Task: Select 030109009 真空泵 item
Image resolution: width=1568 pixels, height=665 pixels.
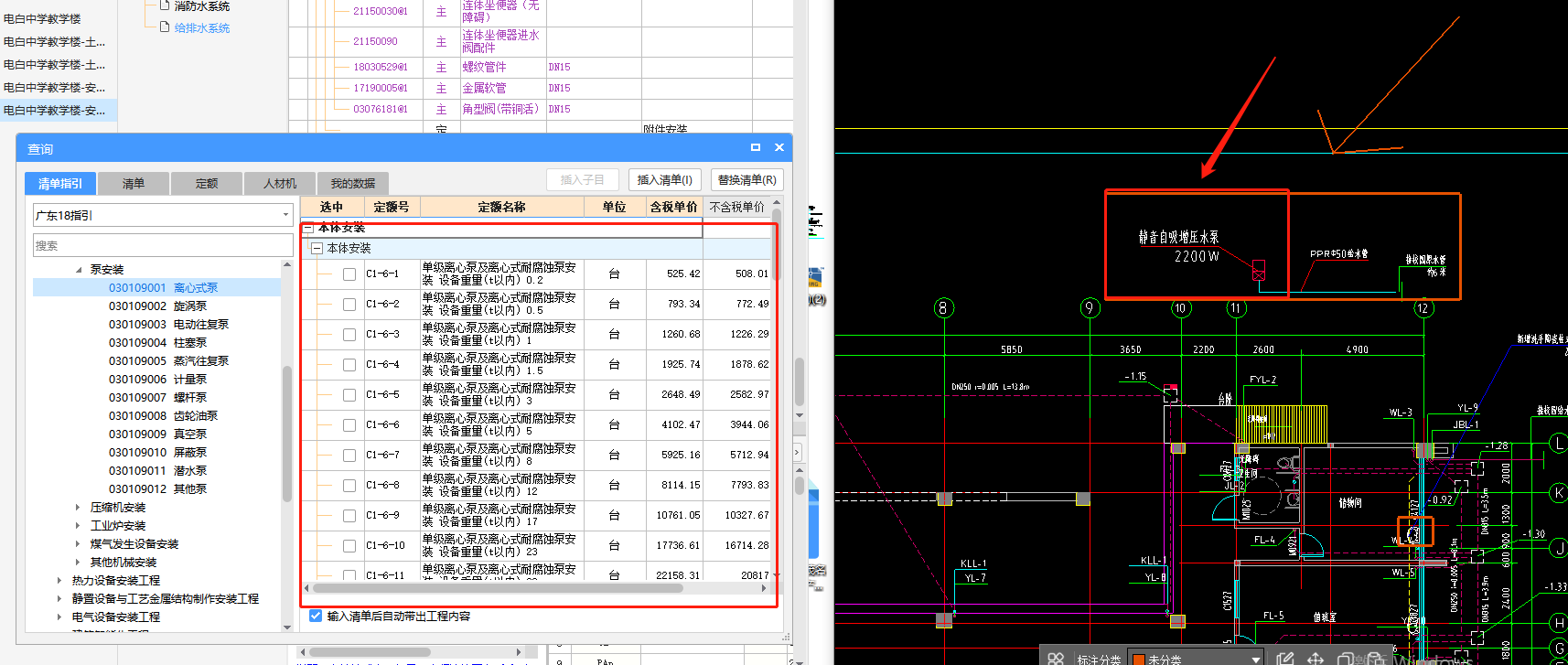Action: tap(157, 434)
